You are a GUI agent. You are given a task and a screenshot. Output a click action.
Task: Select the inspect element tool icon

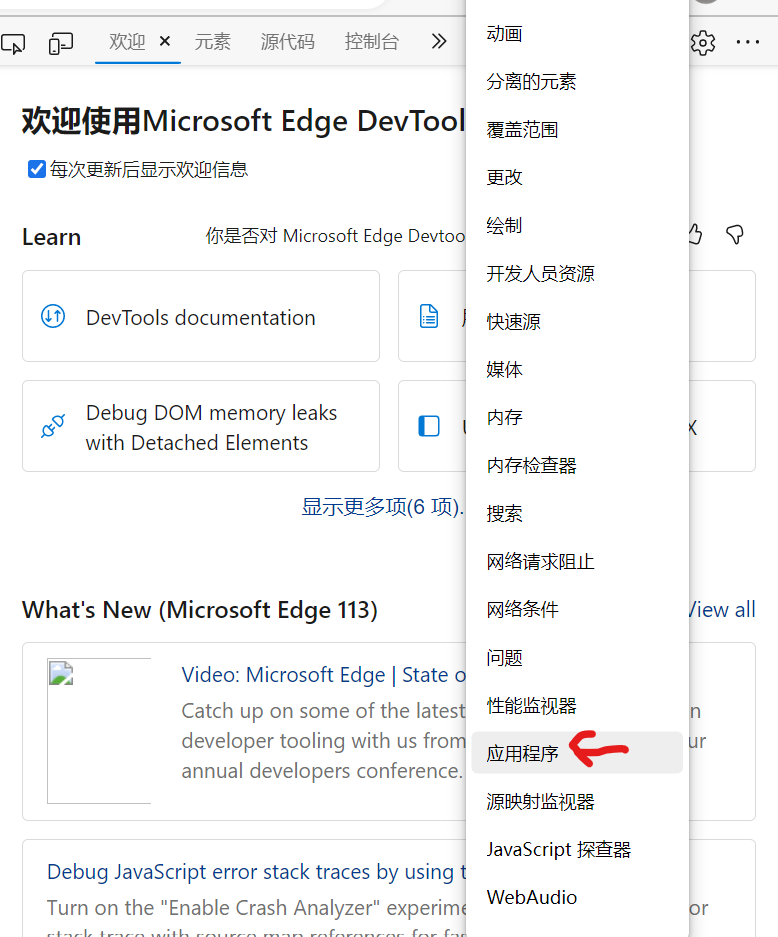pos(14,43)
